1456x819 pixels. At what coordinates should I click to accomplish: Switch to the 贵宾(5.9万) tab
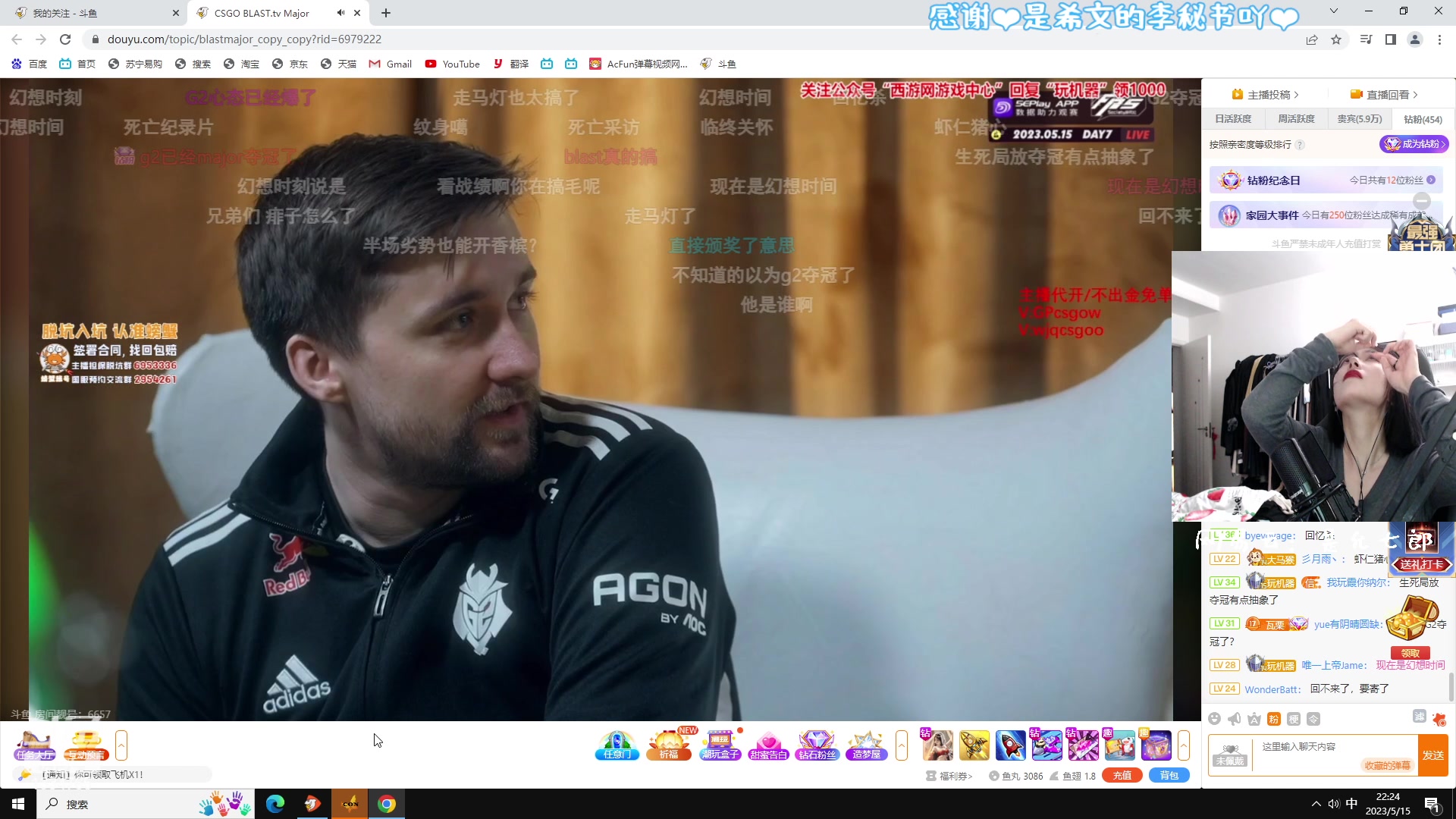point(1359,119)
